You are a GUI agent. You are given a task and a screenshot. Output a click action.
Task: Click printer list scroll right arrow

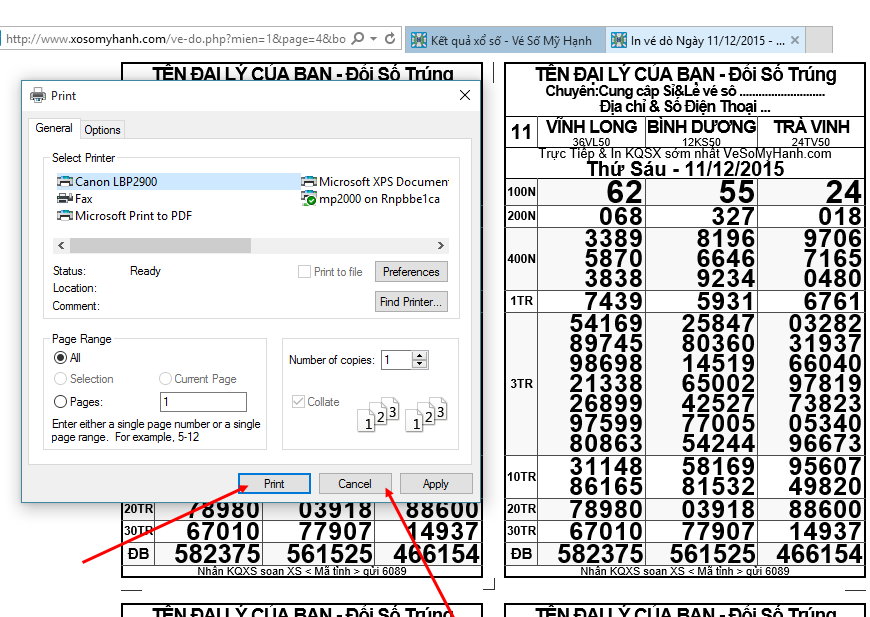441,245
